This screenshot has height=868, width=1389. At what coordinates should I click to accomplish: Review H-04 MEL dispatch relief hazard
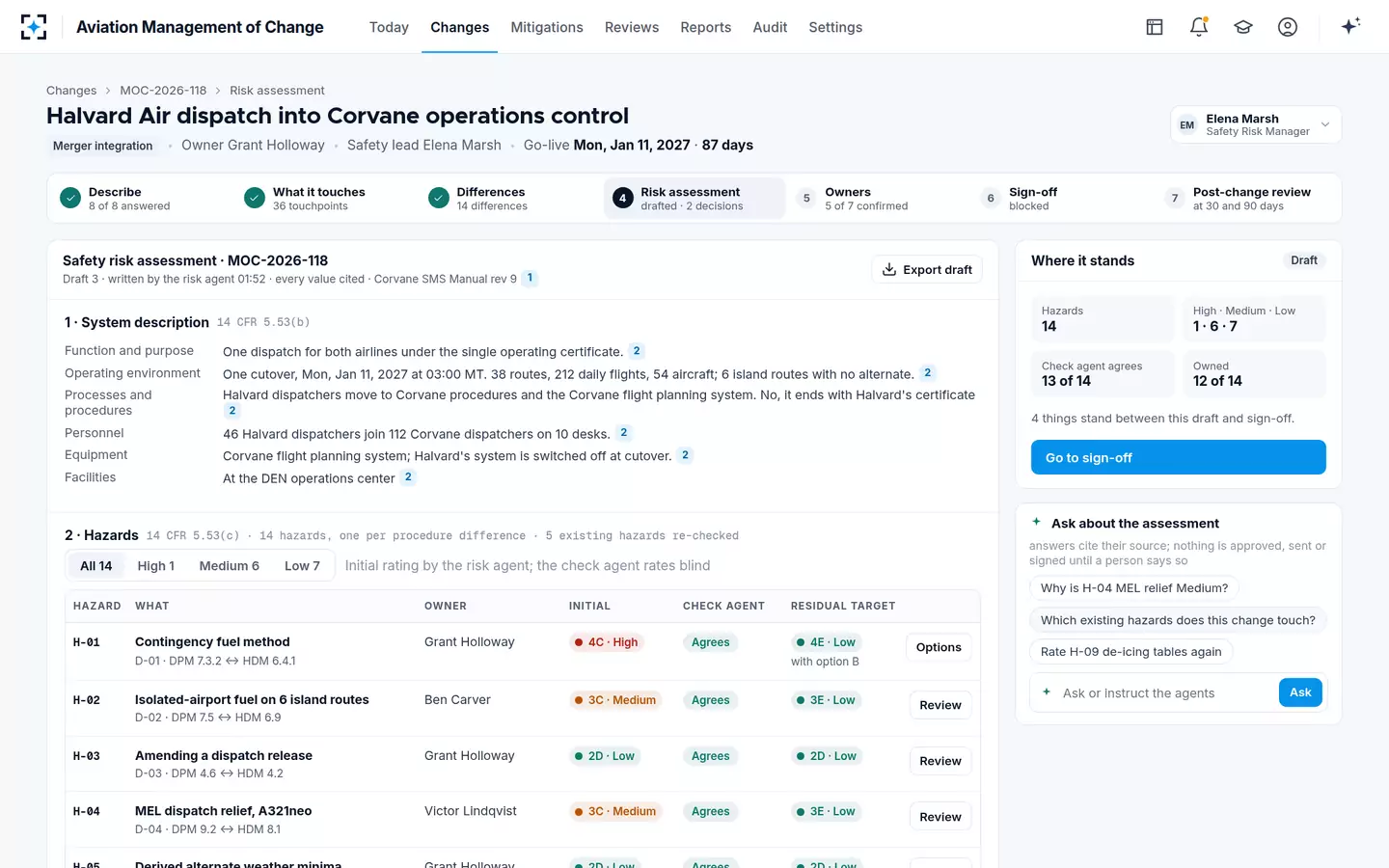pos(940,818)
